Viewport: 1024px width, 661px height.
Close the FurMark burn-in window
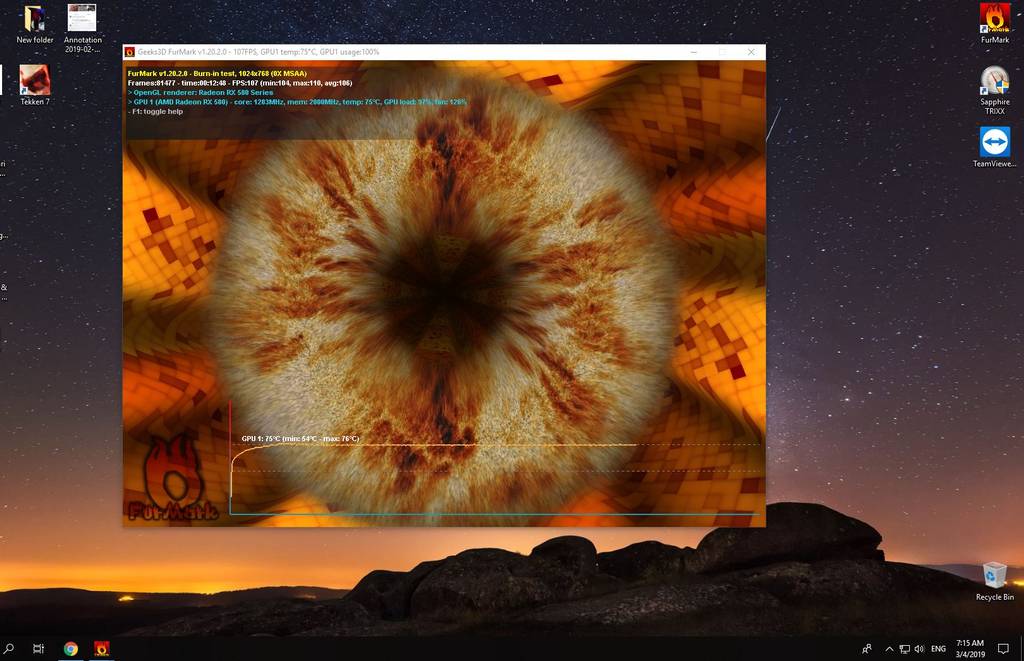[x=751, y=52]
